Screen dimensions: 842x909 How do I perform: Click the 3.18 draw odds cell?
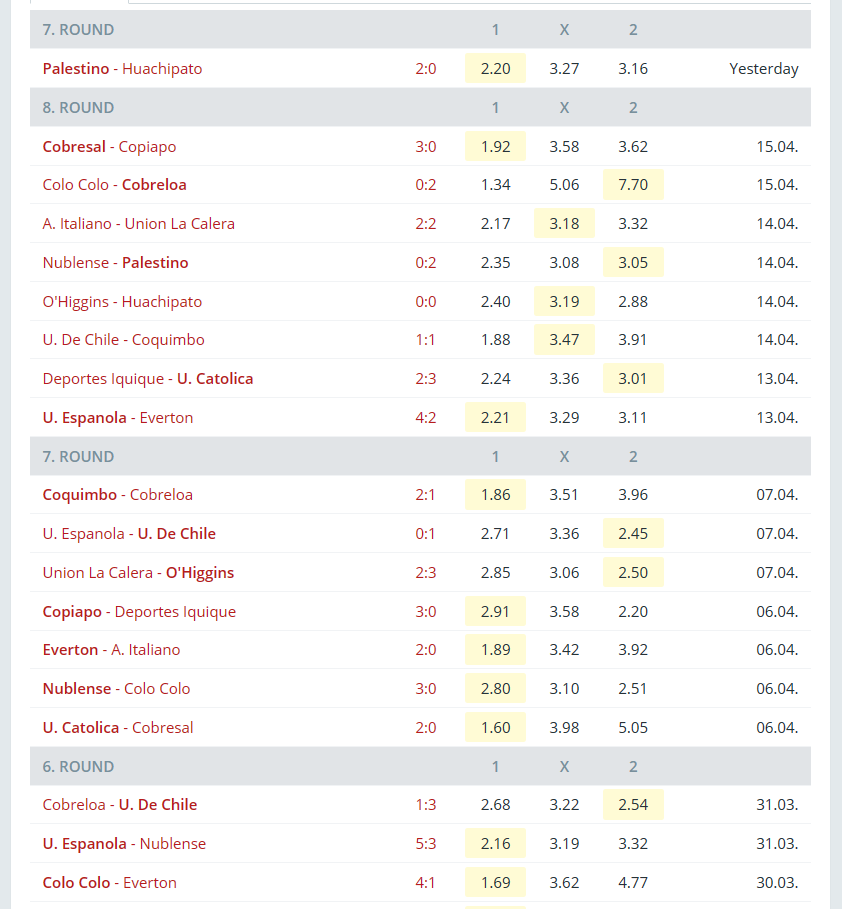point(564,224)
